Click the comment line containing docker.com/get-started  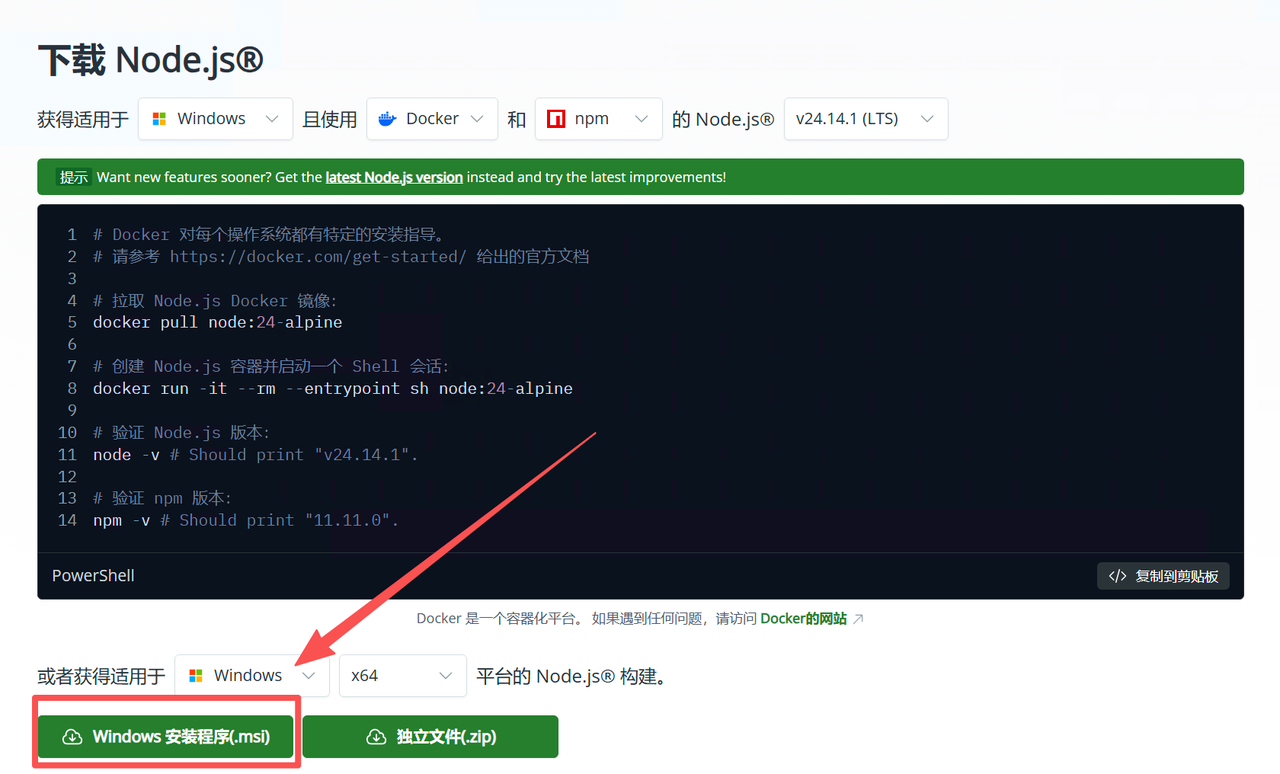(341, 256)
